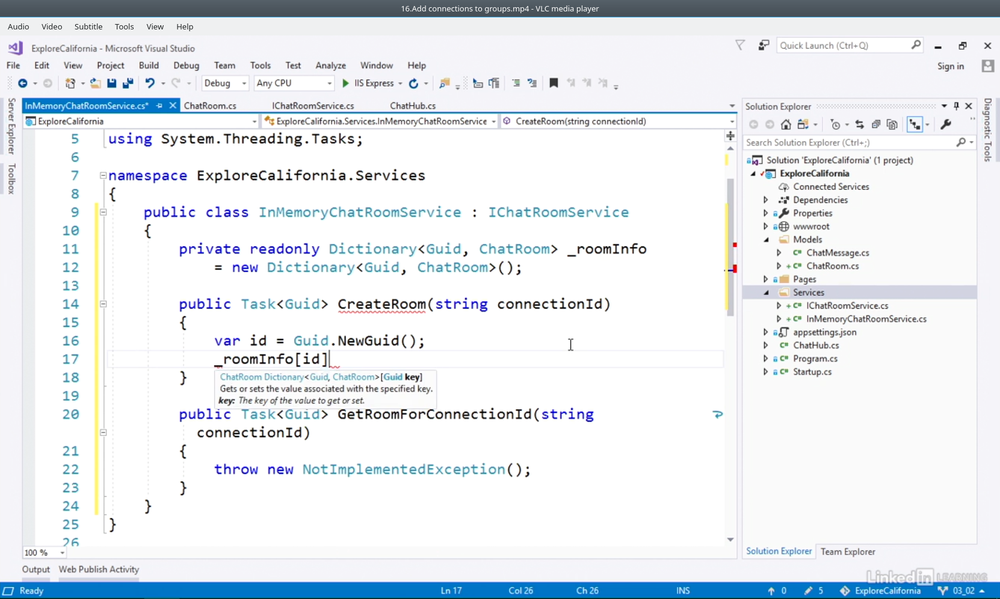Open the CreateRoom member navigation dropdown

tap(618, 121)
